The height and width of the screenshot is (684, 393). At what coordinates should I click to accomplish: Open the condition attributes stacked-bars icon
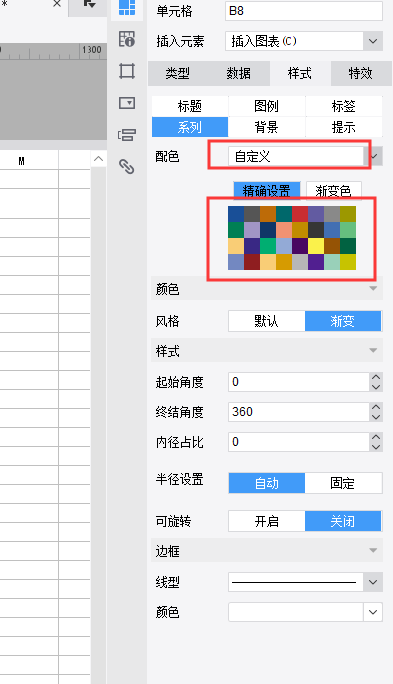pyautogui.click(x=127, y=135)
